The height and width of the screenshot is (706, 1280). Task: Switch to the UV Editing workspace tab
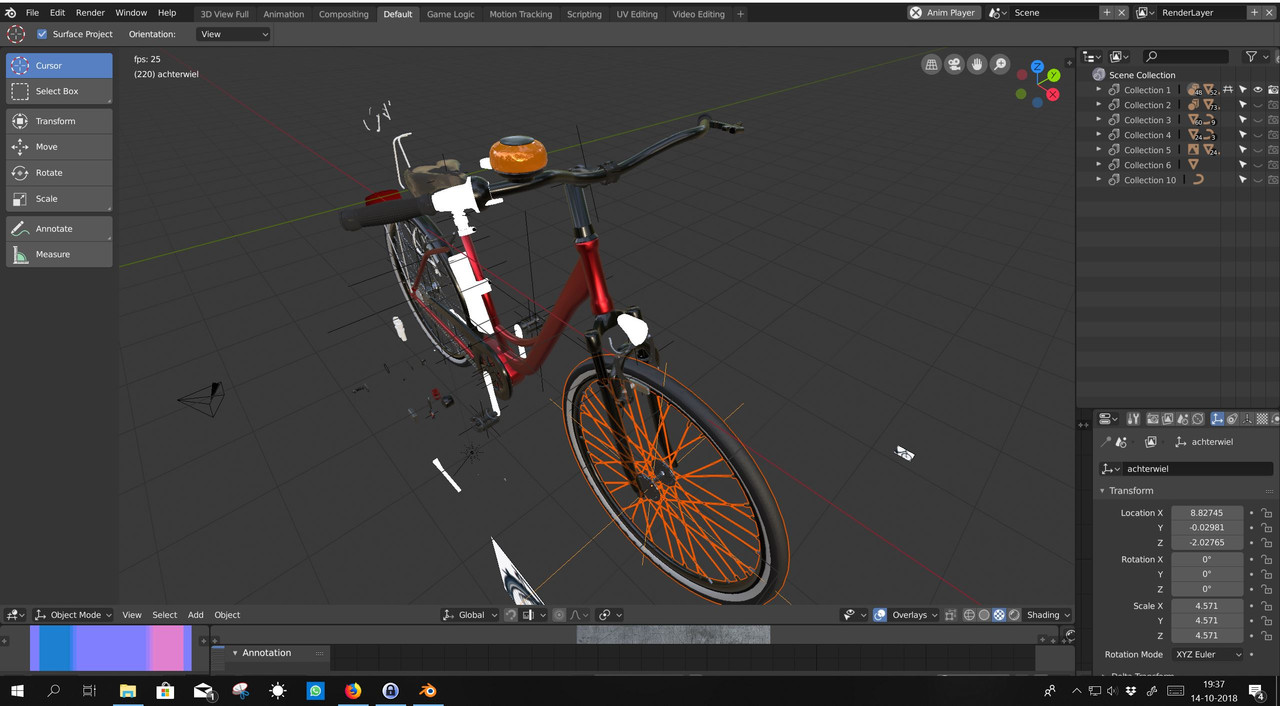tap(636, 14)
